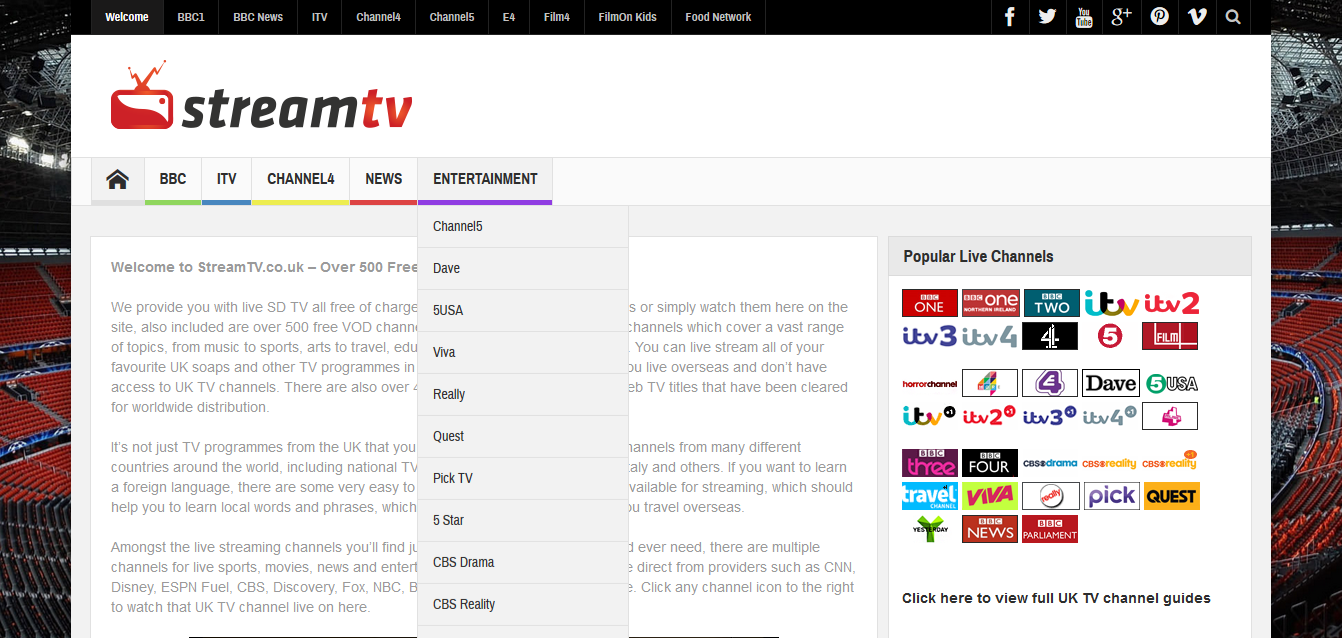Open the BBC Four logo

pos(990,463)
